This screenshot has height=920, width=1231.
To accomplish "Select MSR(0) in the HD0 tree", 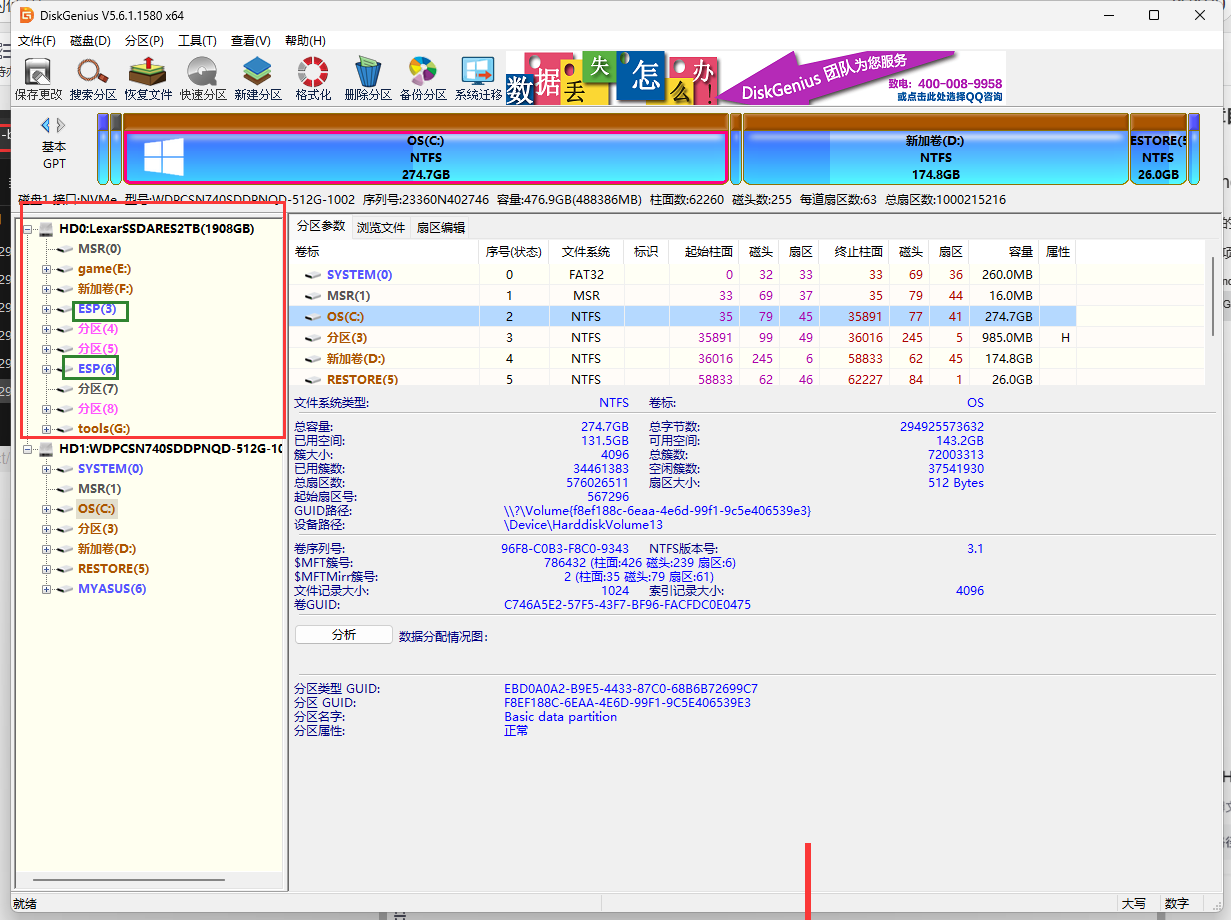I will click(99, 249).
